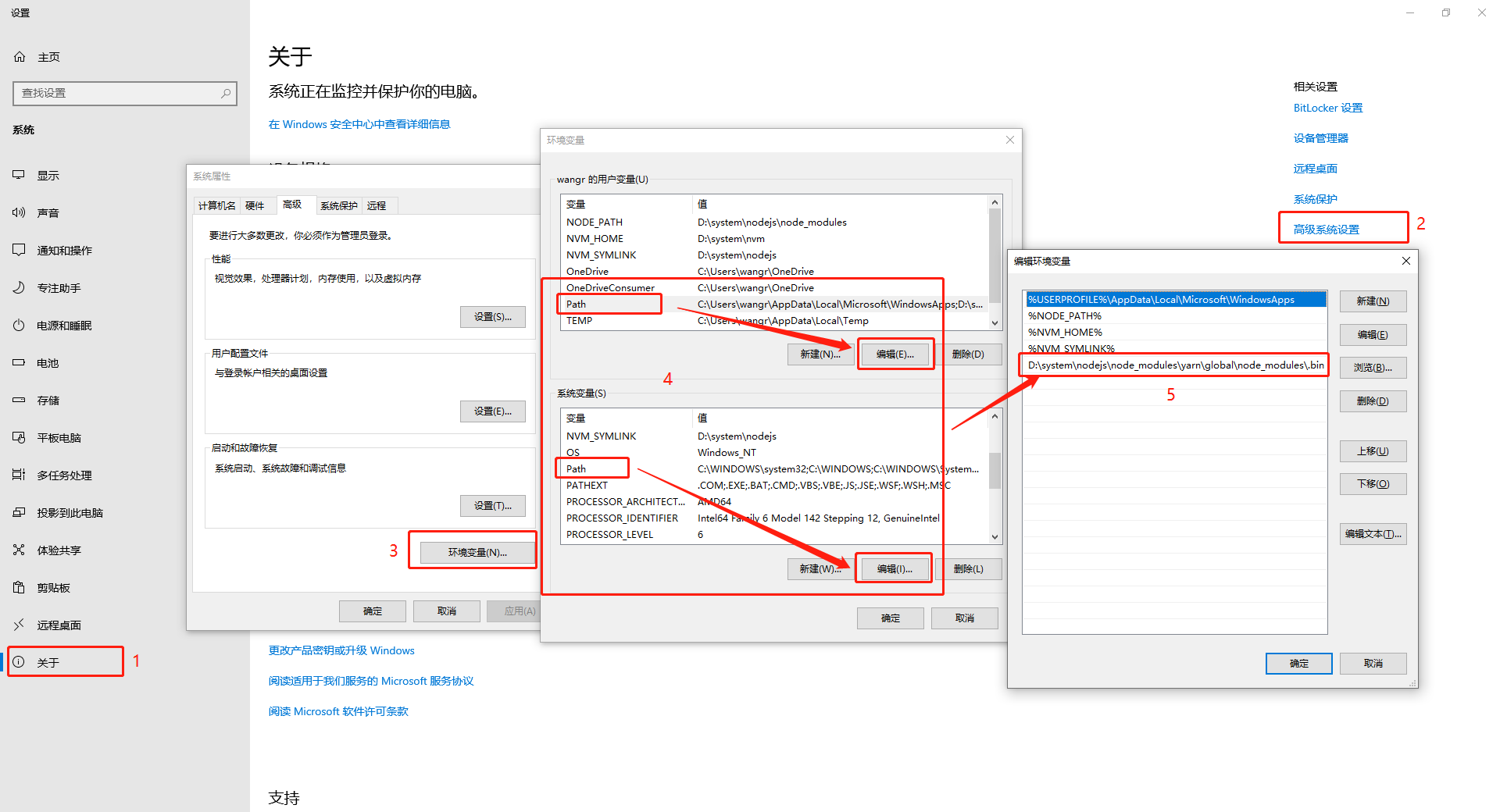Focus the 查找设置 search field
Image resolution: width=1500 pixels, height=812 pixels.
[125, 93]
